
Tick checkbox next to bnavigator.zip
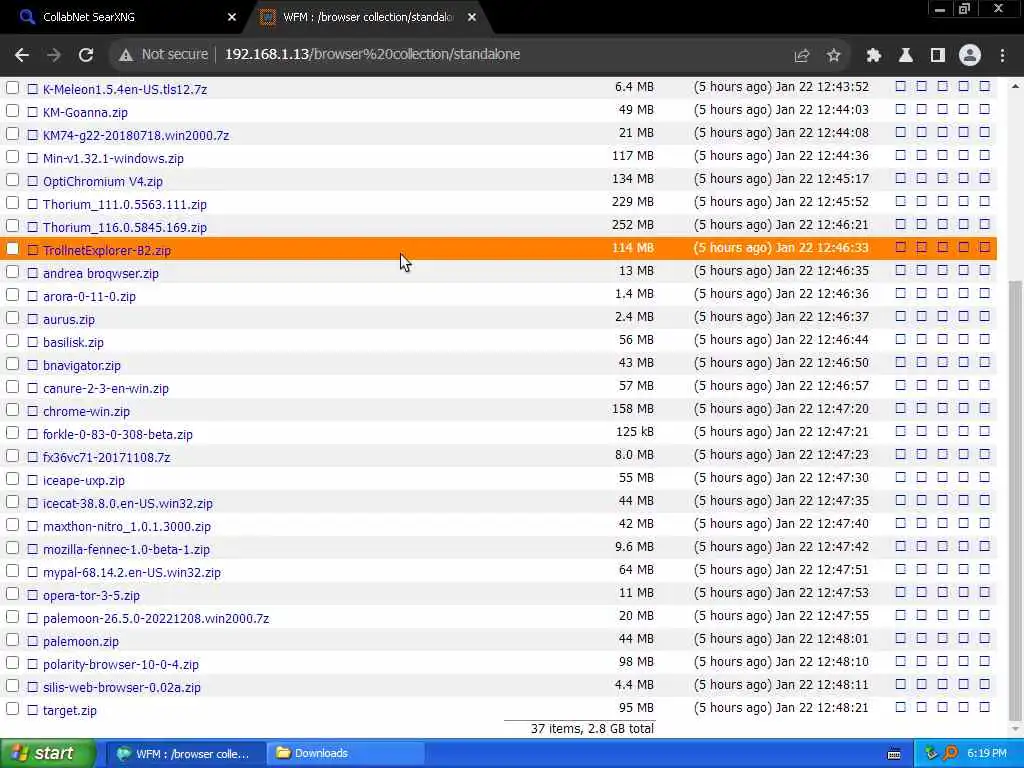pos(12,364)
